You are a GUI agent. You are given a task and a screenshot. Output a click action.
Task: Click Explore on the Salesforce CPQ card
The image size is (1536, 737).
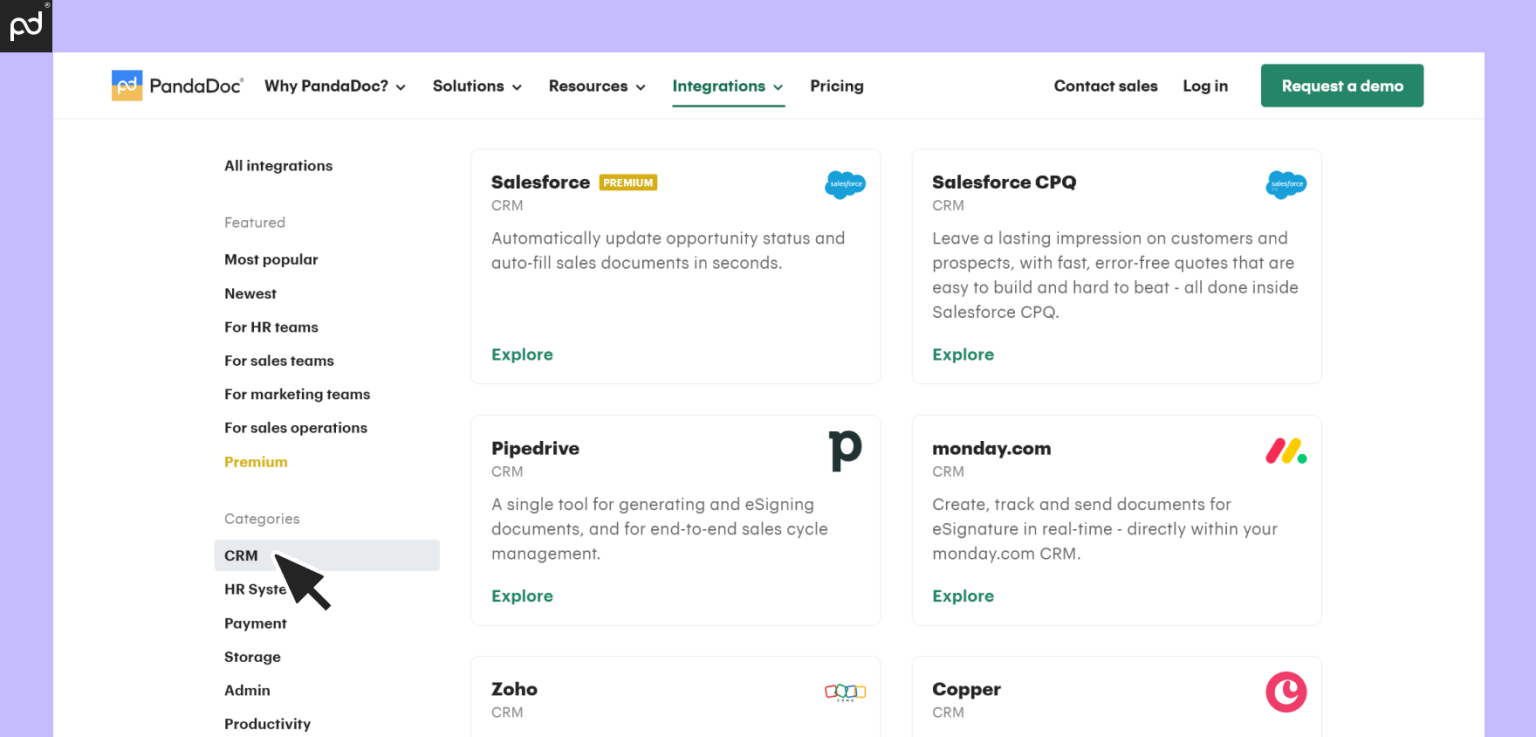[x=963, y=354]
